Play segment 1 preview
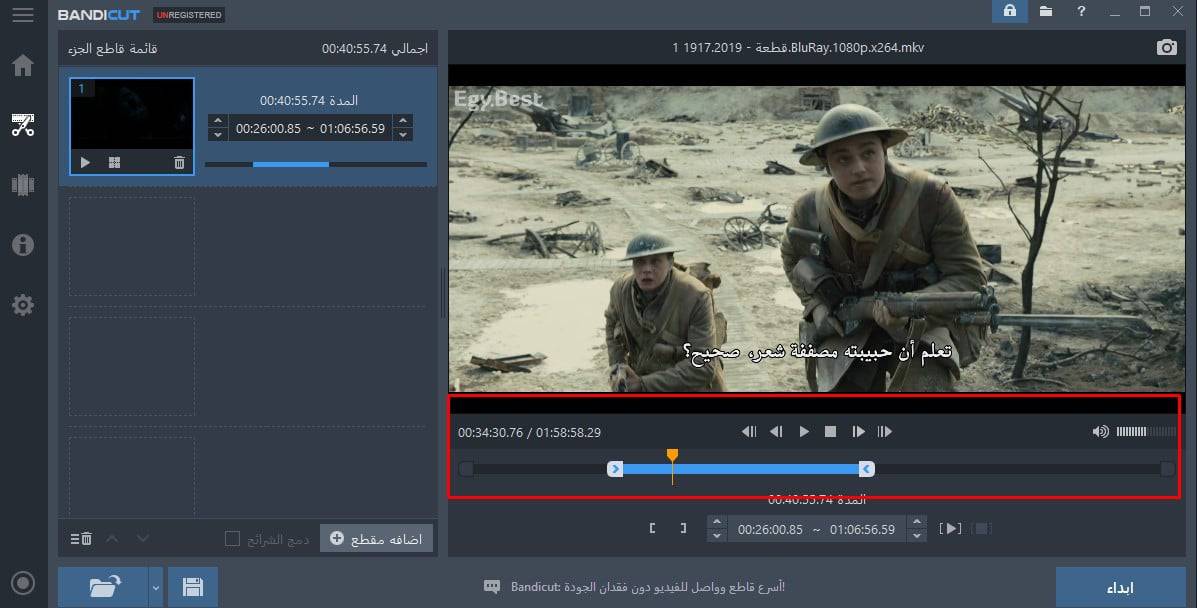 click(x=86, y=163)
